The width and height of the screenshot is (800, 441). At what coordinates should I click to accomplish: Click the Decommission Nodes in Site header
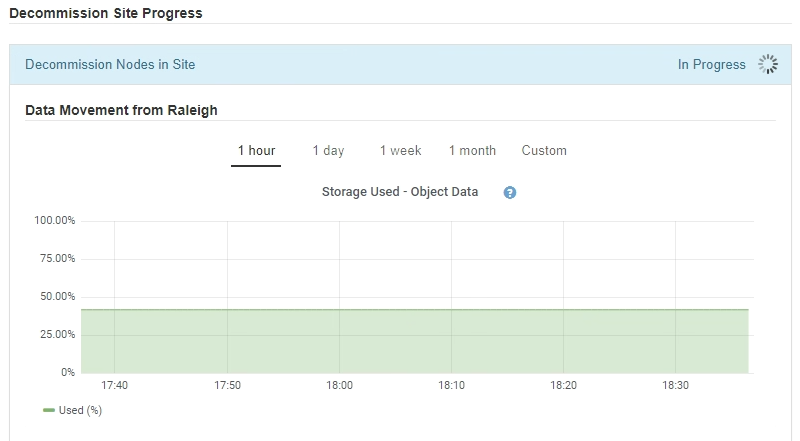pos(110,65)
